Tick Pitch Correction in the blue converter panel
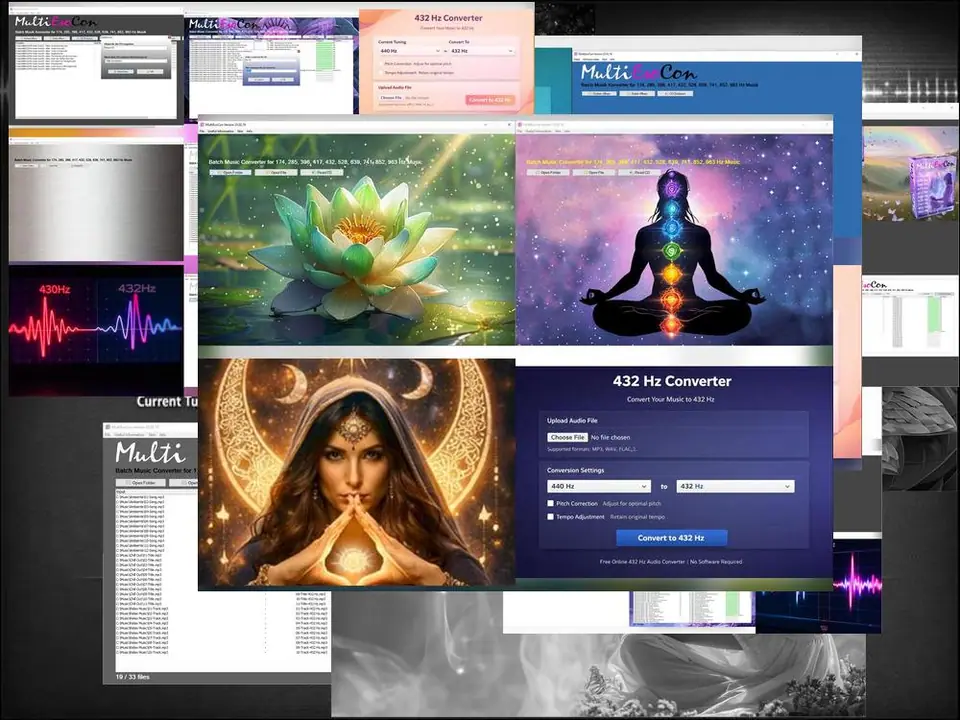 point(551,503)
